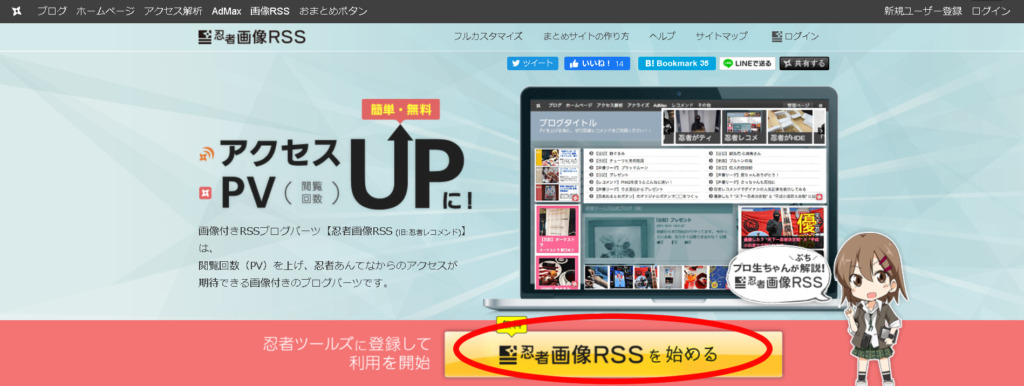Share via the Twitter ツイート button
Screen dimensions: 1024x386
[533, 63]
